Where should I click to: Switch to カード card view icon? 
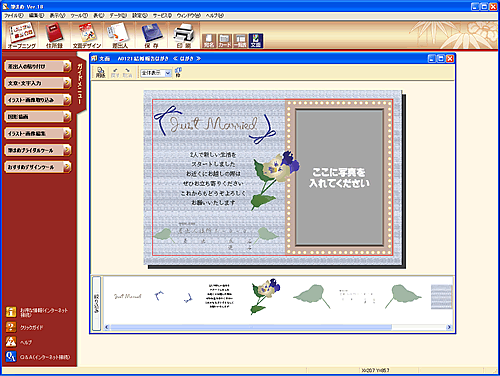pyautogui.click(x=225, y=41)
